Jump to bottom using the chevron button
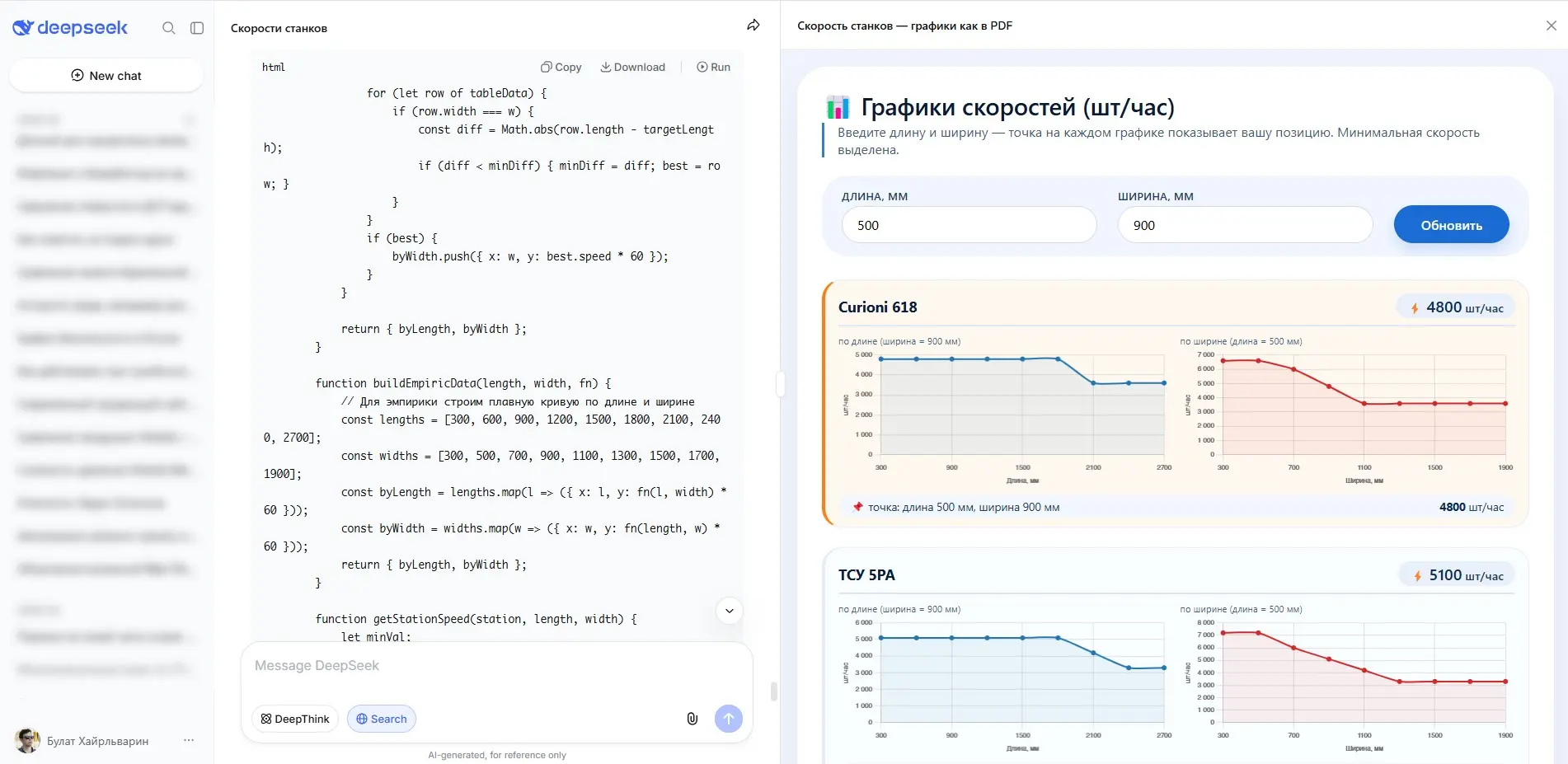The width and height of the screenshot is (1568, 764). click(729, 611)
